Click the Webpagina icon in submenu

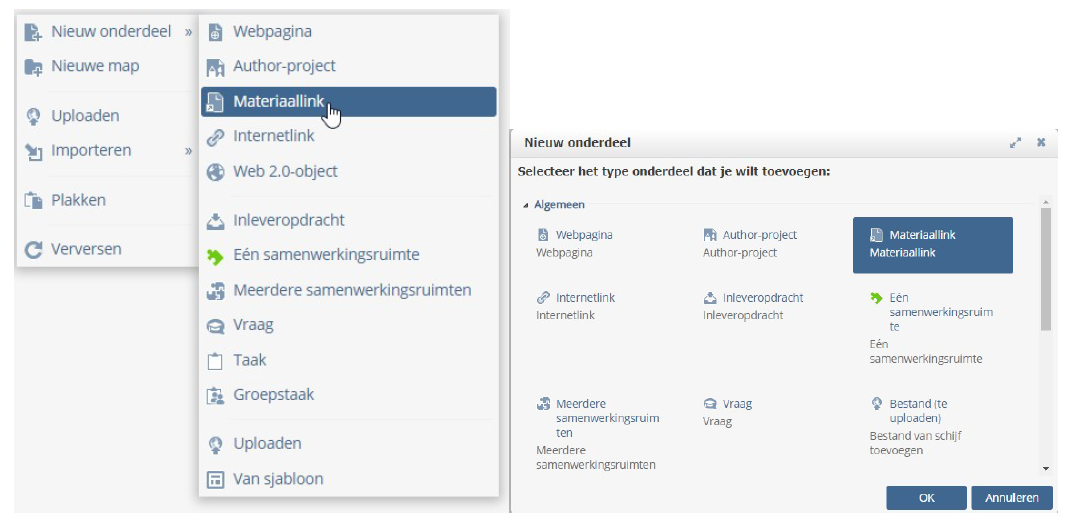215,32
